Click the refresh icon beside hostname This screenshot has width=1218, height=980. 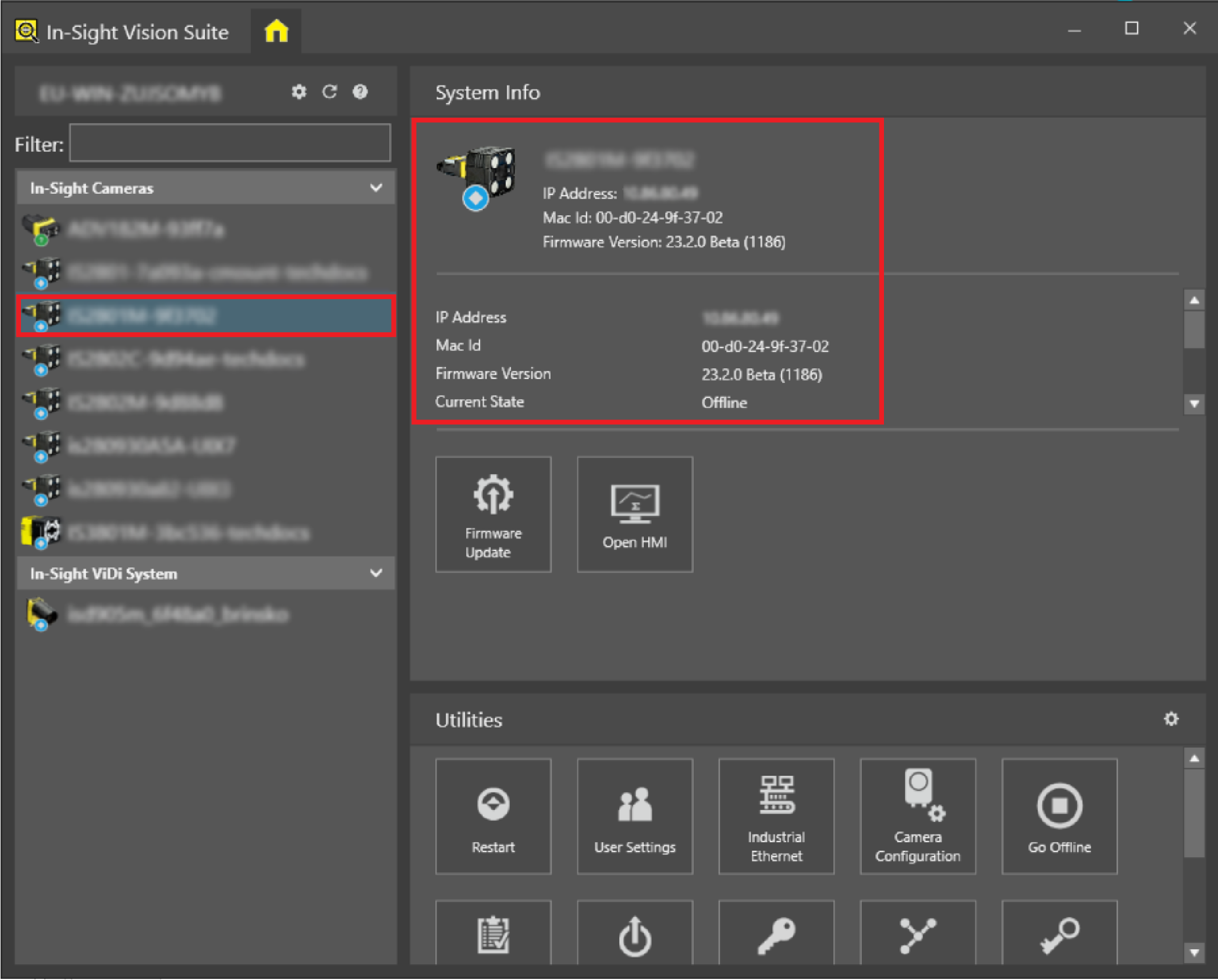[x=329, y=92]
